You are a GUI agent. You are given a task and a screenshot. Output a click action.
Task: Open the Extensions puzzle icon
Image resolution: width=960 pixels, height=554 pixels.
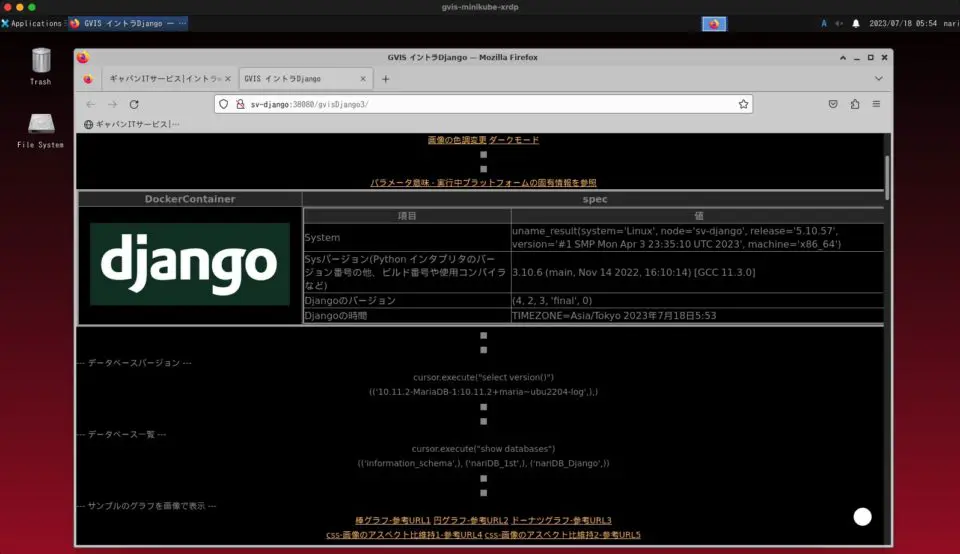pyautogui.click(x=855, y=104)
